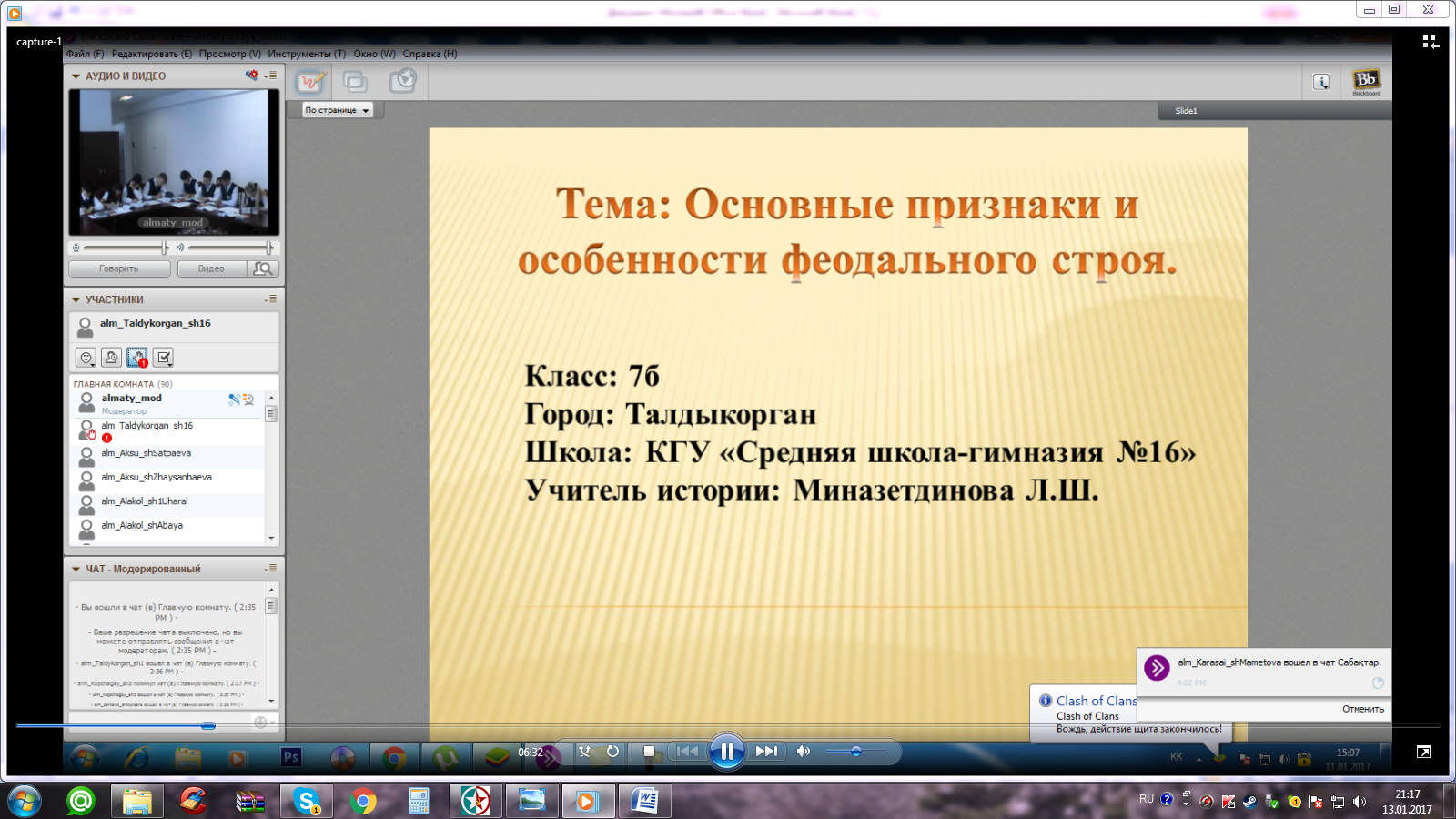Switch to library view icon
Viewport: 1456px width, 819px height.
click(x=1430, y=42)
